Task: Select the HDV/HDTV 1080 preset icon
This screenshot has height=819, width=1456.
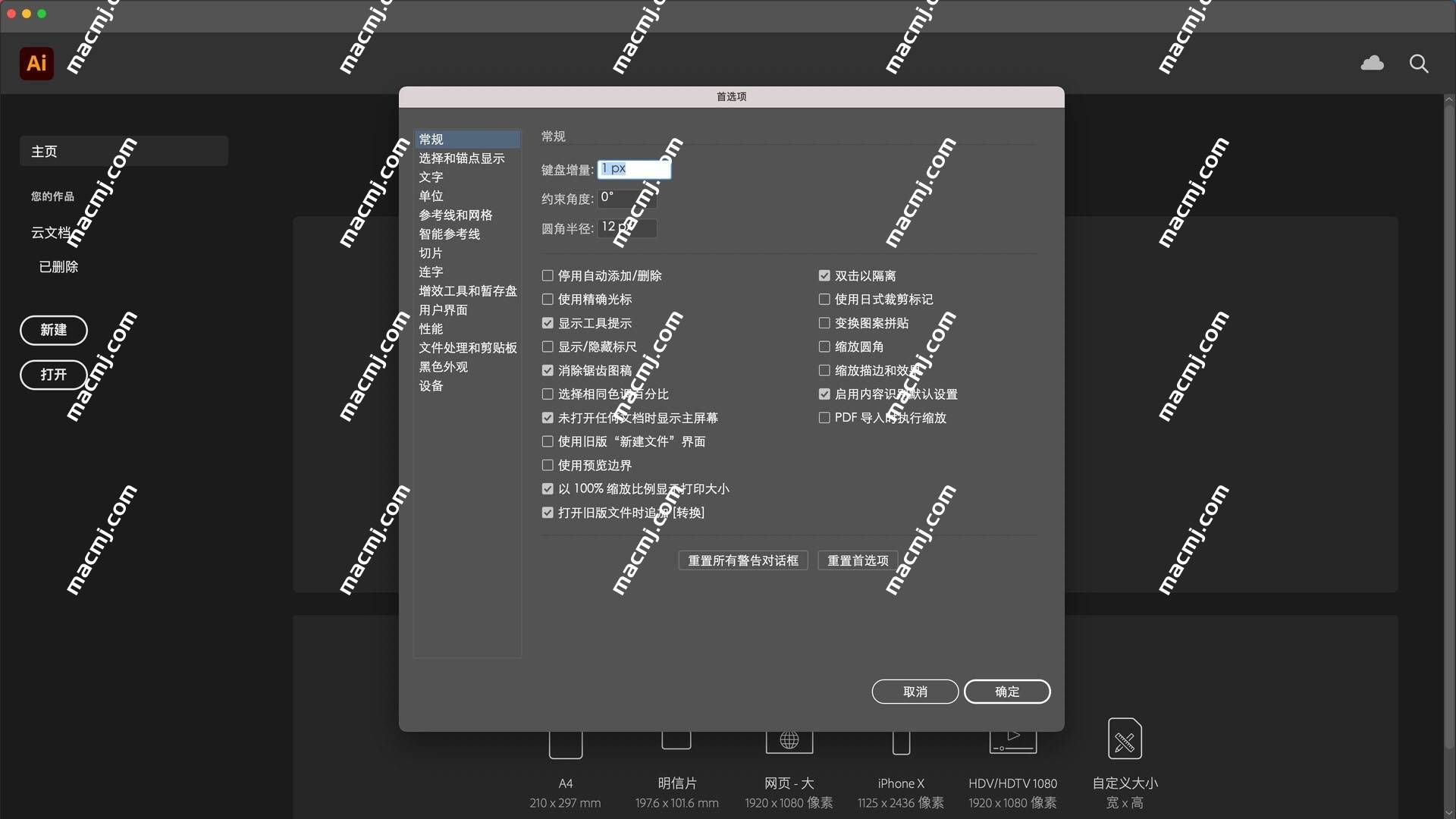Action: click(x=1013, y=742)
